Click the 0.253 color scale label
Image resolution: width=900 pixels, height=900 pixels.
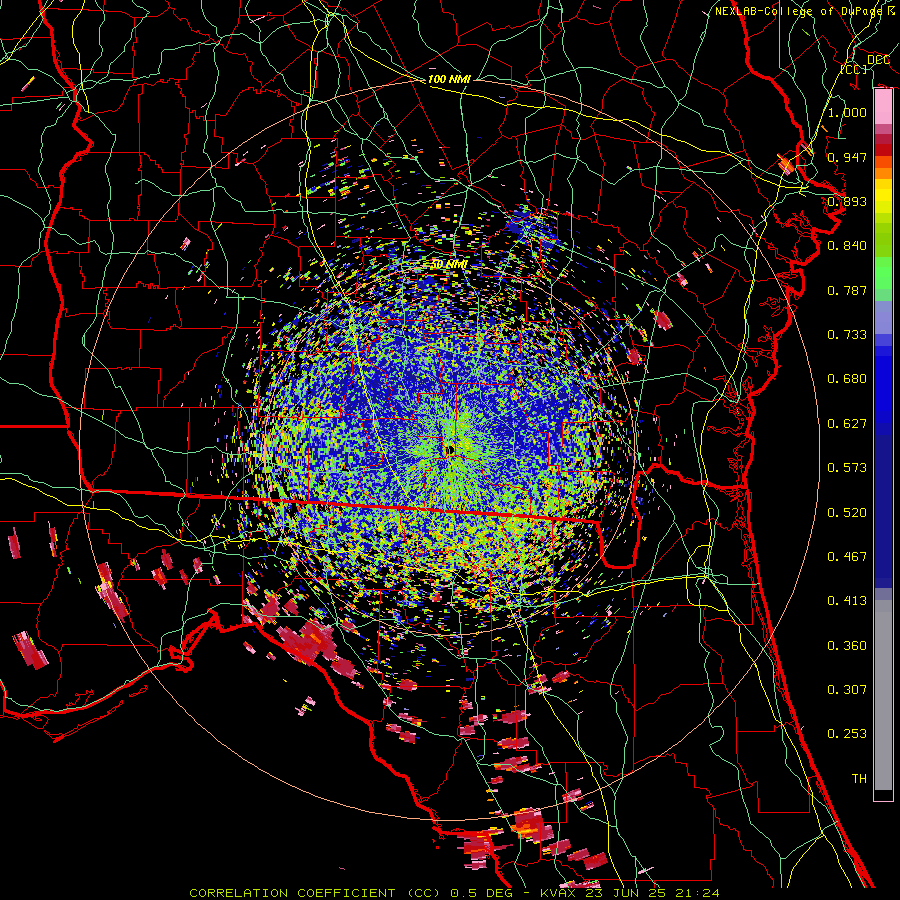click(847, 734)
